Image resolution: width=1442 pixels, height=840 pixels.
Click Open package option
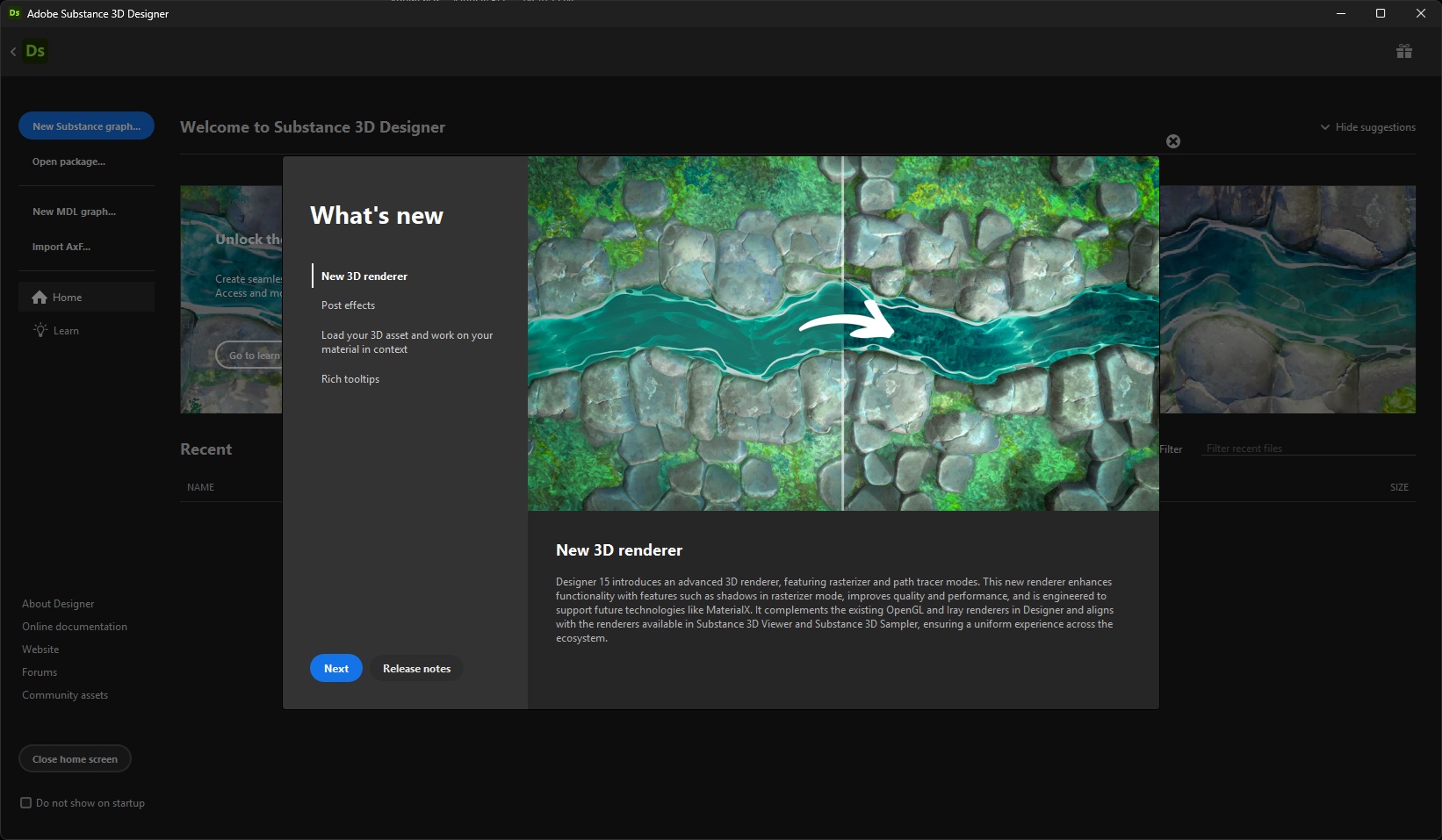68,162
